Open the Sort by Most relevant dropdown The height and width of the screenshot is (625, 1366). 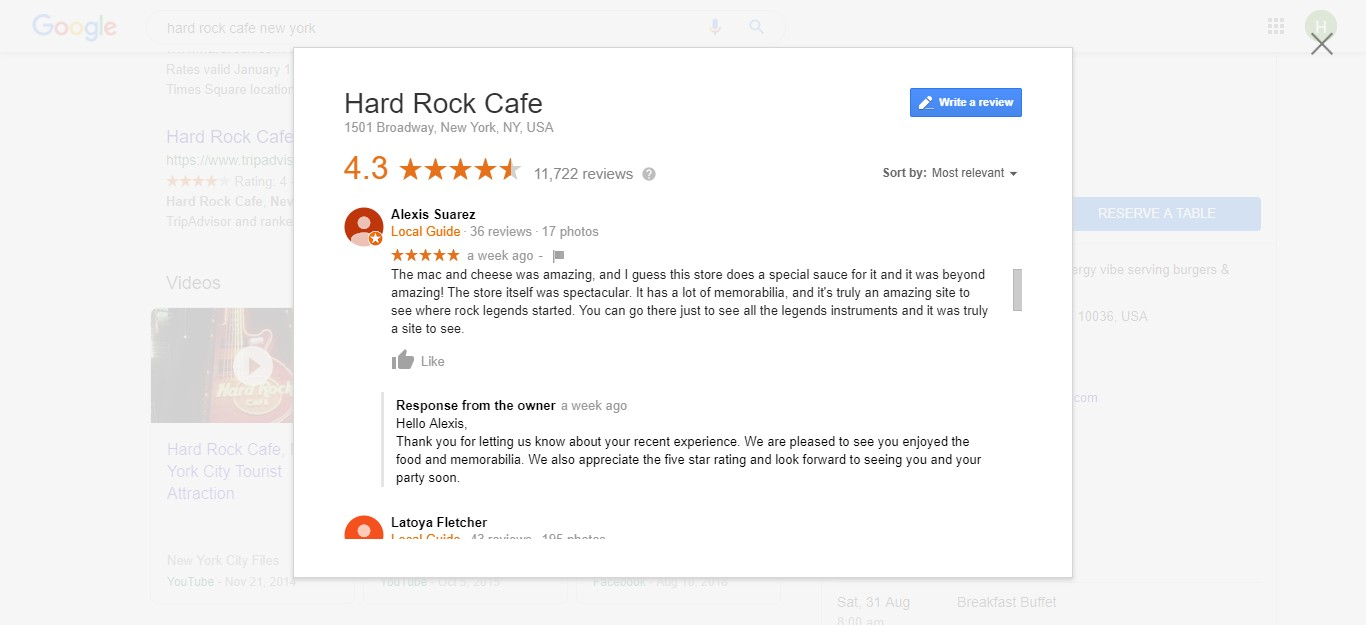(x=973, y=172)
